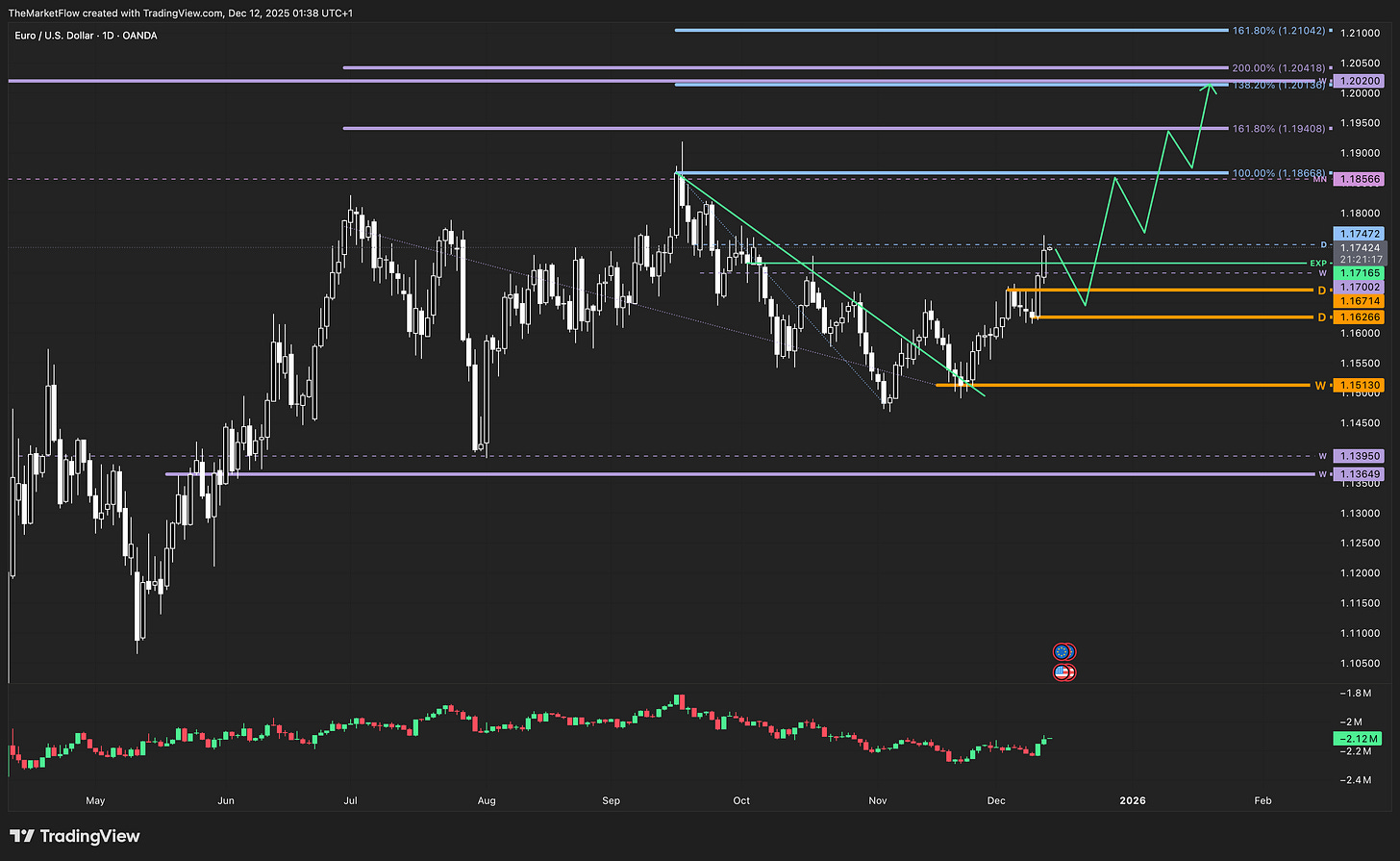The height and width of the screenshot is (861, 1400).
Task: Click the TradingView logo at bottom left
Action: [x=75, y=836]
